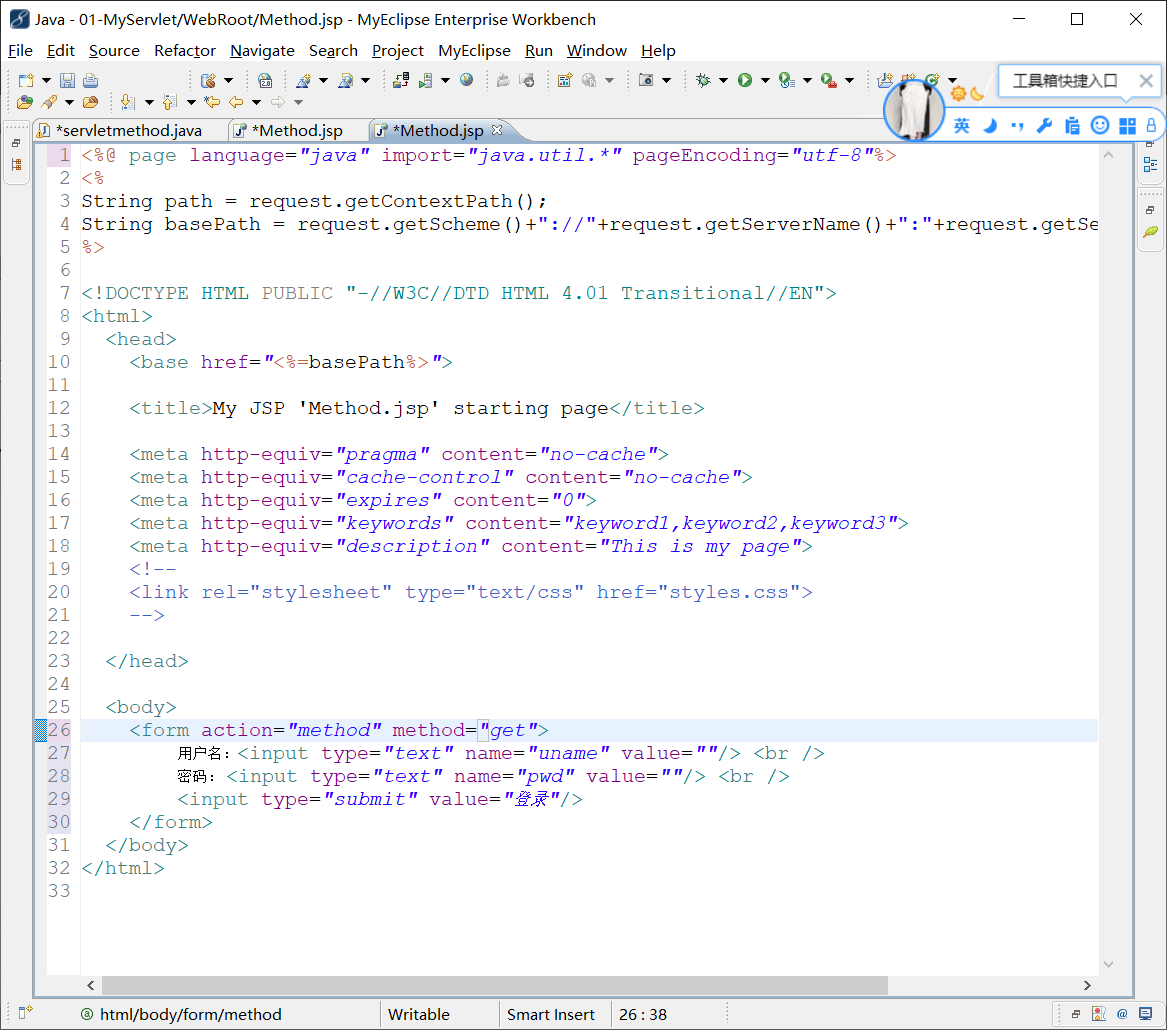Image resolution: width=1167 pixels, height=1030 pixels.
Task: Click the IME clipboard icon
Action: 1072,126
